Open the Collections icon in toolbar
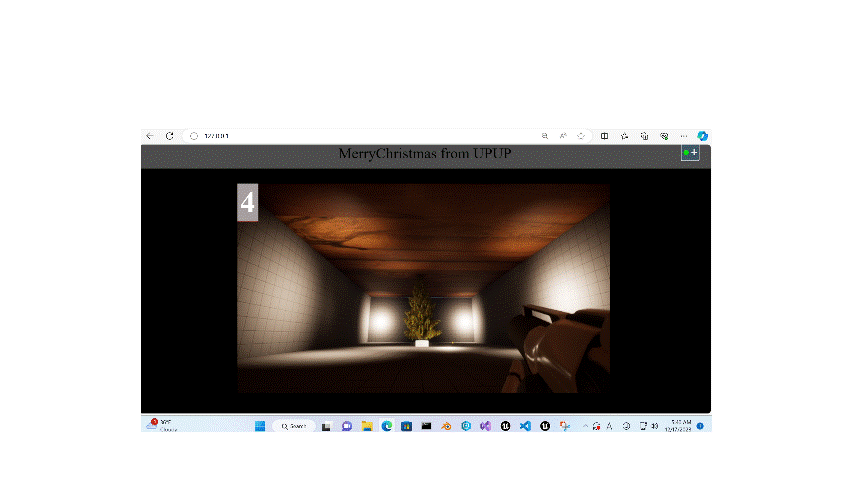The height and width of the screenshot is (480, 853). pos(644,136)
